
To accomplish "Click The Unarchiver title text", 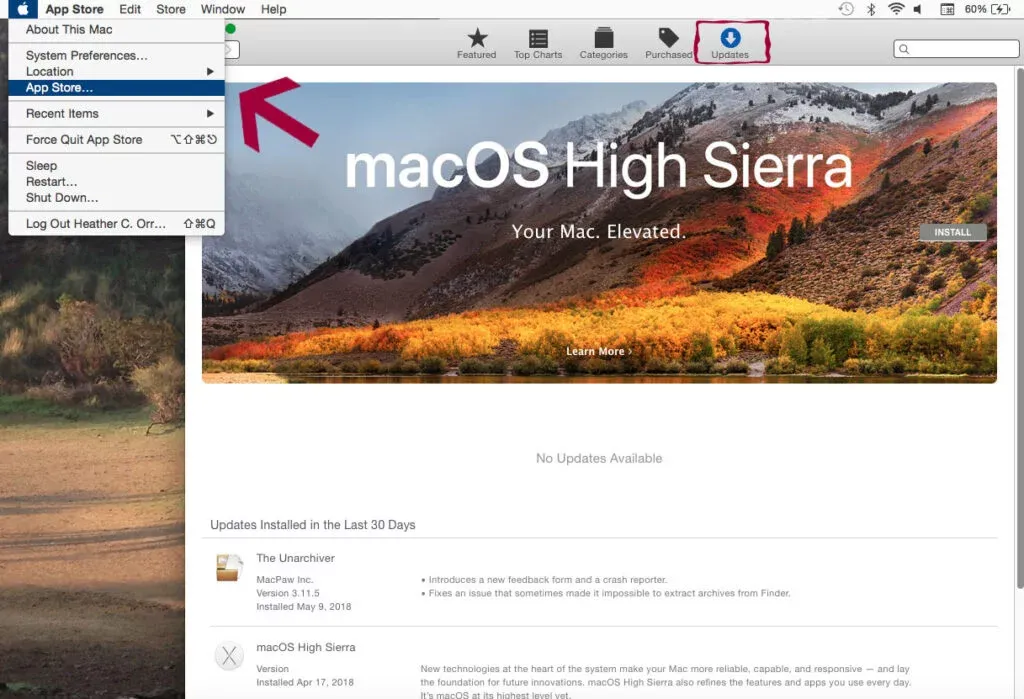I will [x=295, y=558].
